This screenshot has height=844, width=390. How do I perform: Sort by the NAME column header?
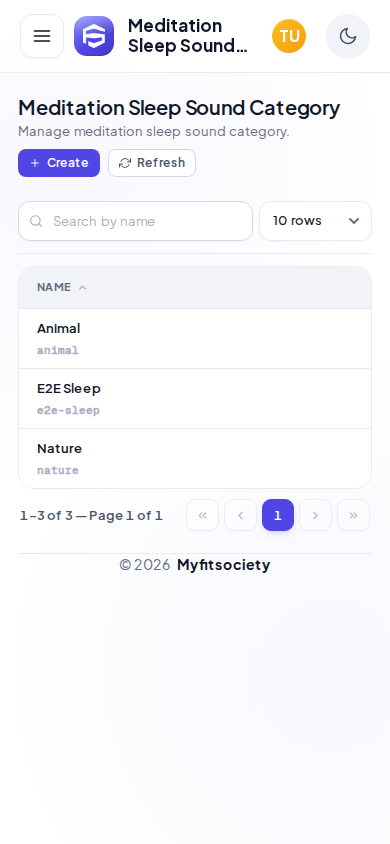click(54, 287)
